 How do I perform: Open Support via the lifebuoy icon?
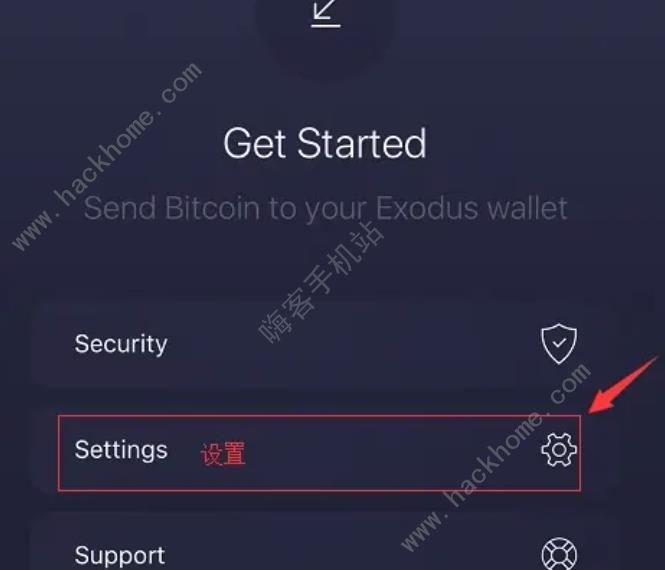(x=559, y=554)
